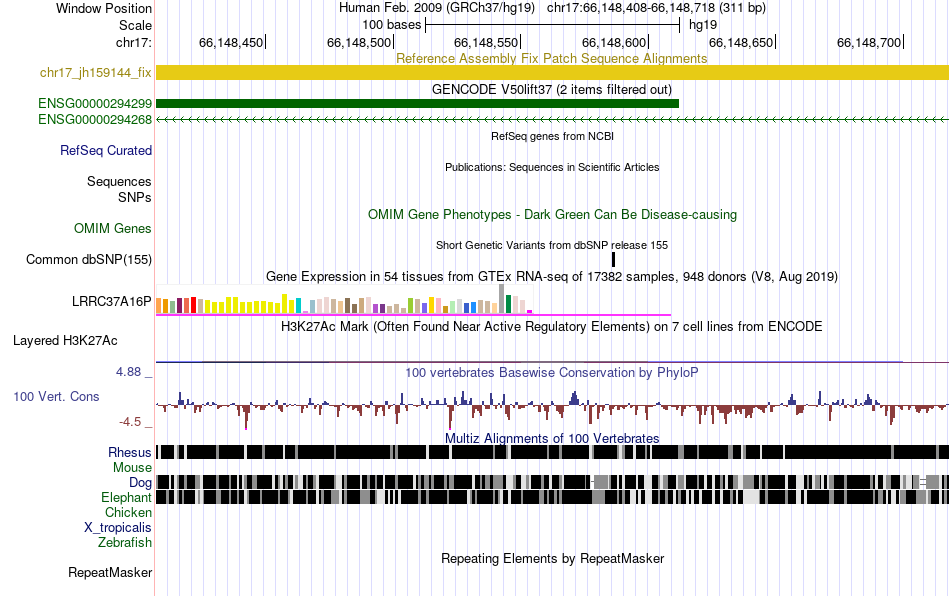Screen dimensions: 950x596
Task: Click the chr17: ruler label
Action: click(133, 42)
